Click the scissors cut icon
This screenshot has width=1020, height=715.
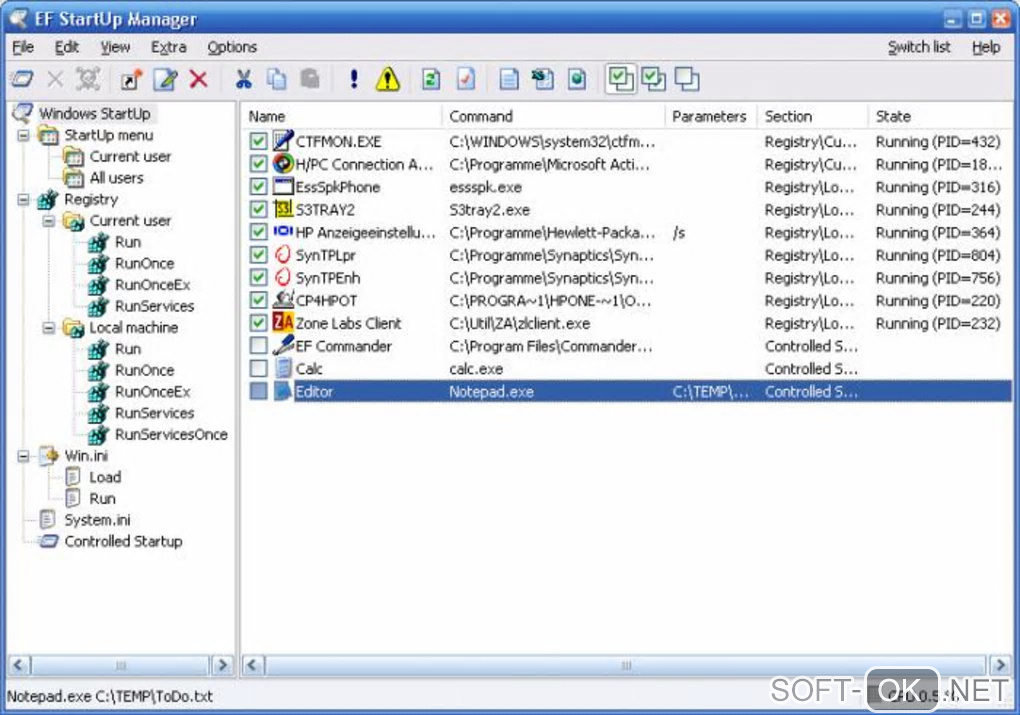[243, 79]
